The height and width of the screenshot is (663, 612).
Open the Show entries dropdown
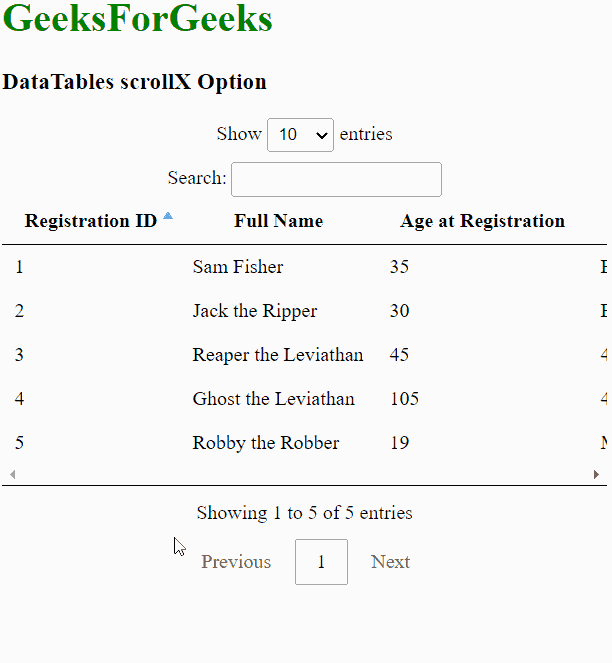pos(300,134)
